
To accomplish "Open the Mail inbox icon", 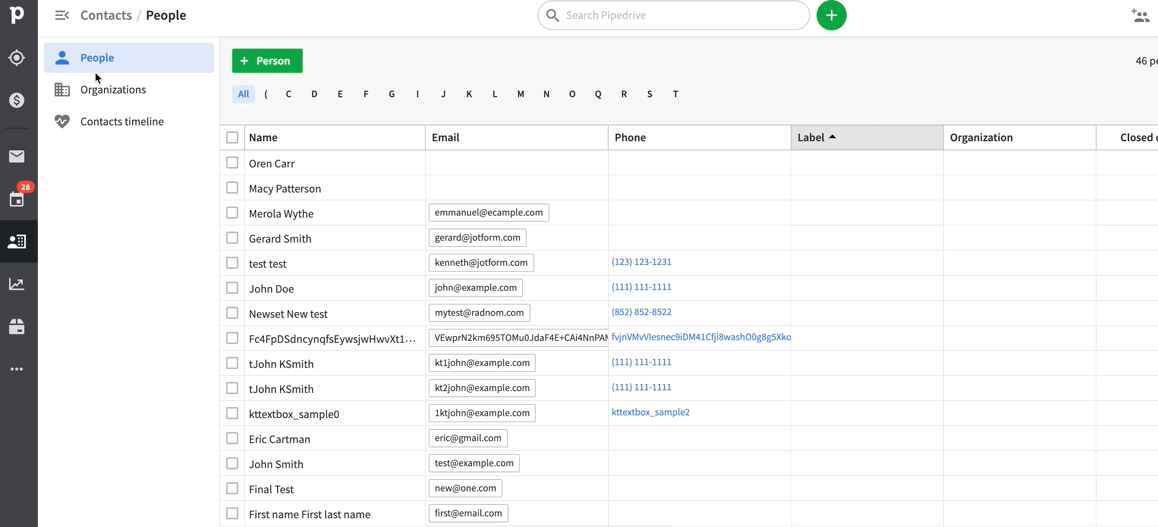I will (17, 156).
